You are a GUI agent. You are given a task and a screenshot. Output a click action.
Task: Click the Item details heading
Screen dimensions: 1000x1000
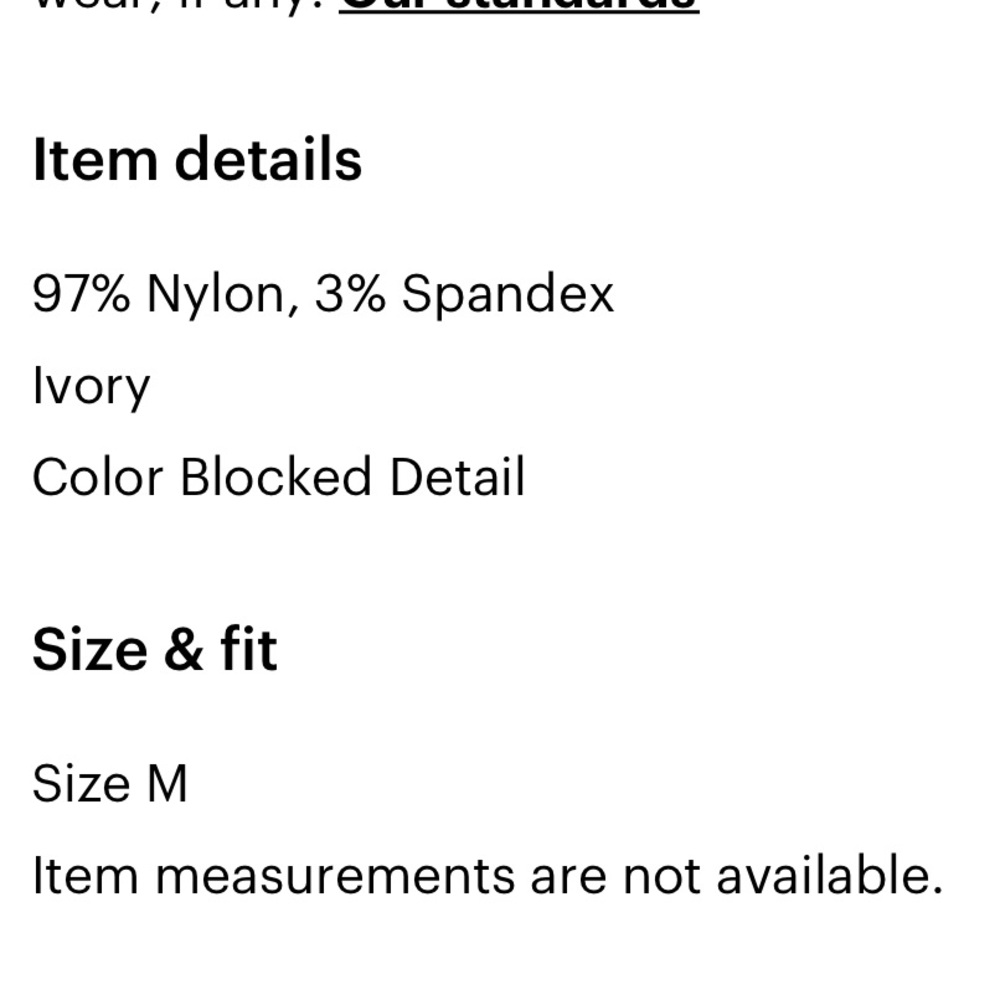point(197,159)
